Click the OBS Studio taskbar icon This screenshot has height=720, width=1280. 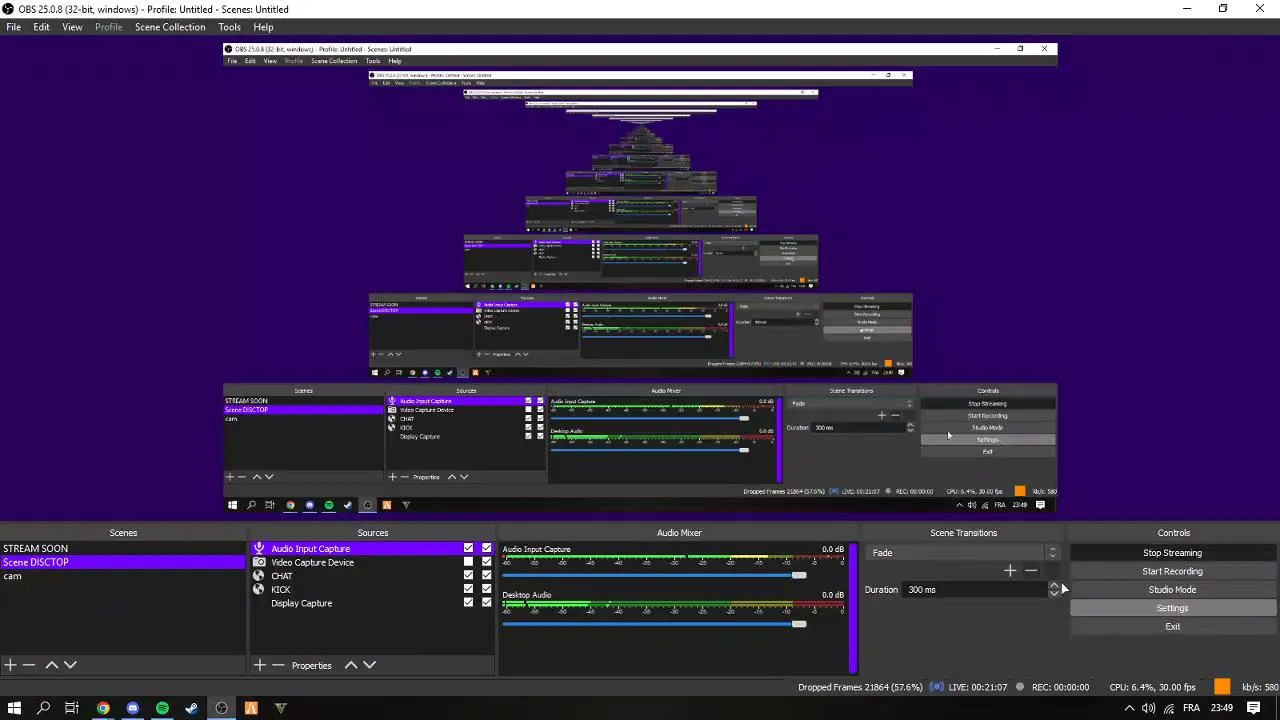click(221, 708)
